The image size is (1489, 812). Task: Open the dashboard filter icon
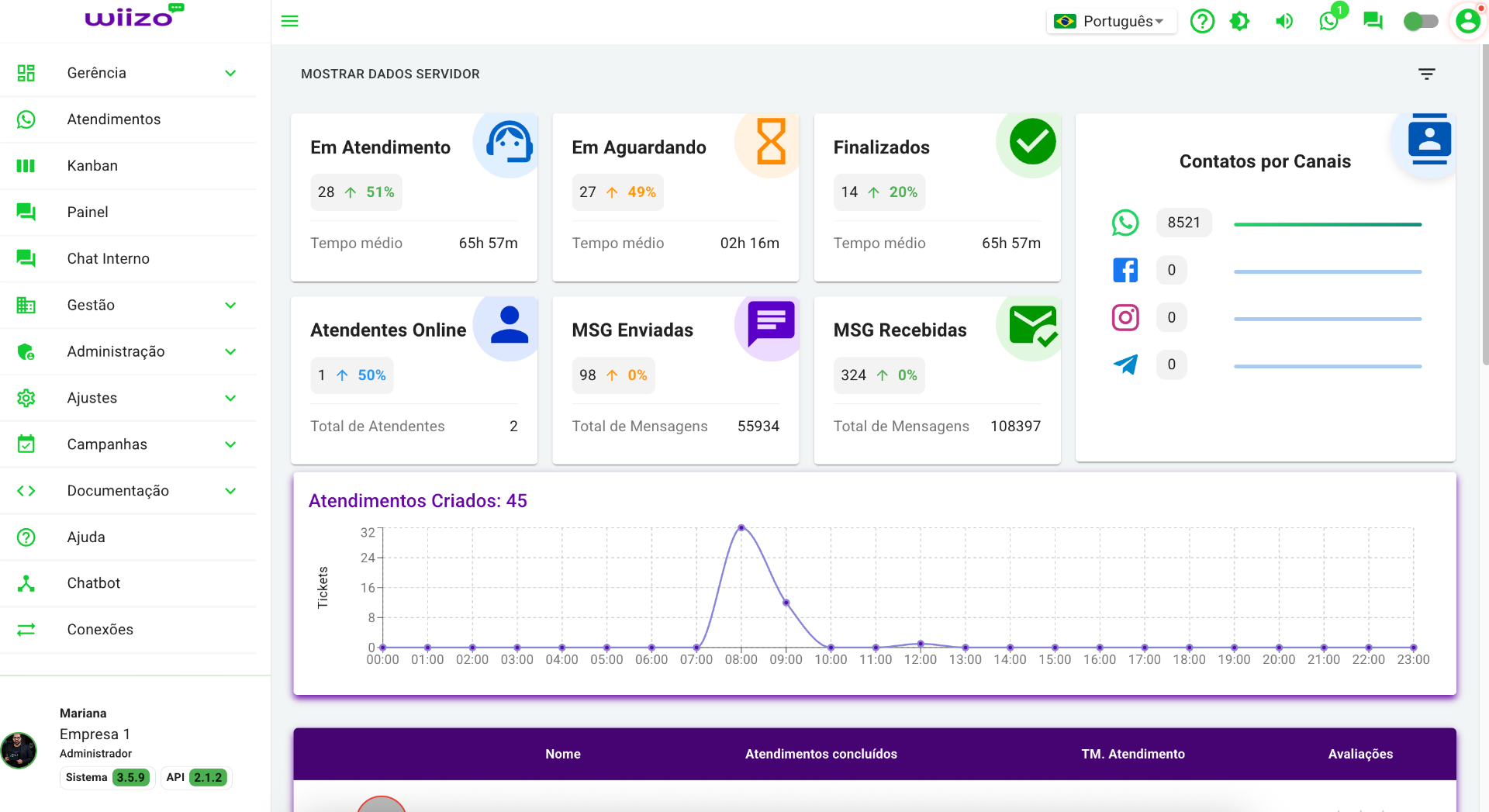[x=1426, y=74]
